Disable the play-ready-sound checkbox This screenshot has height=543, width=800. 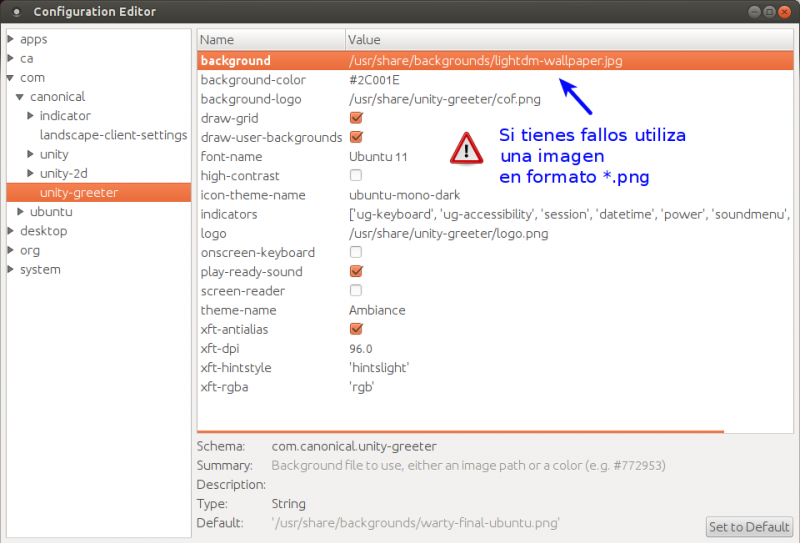(356, 272)
